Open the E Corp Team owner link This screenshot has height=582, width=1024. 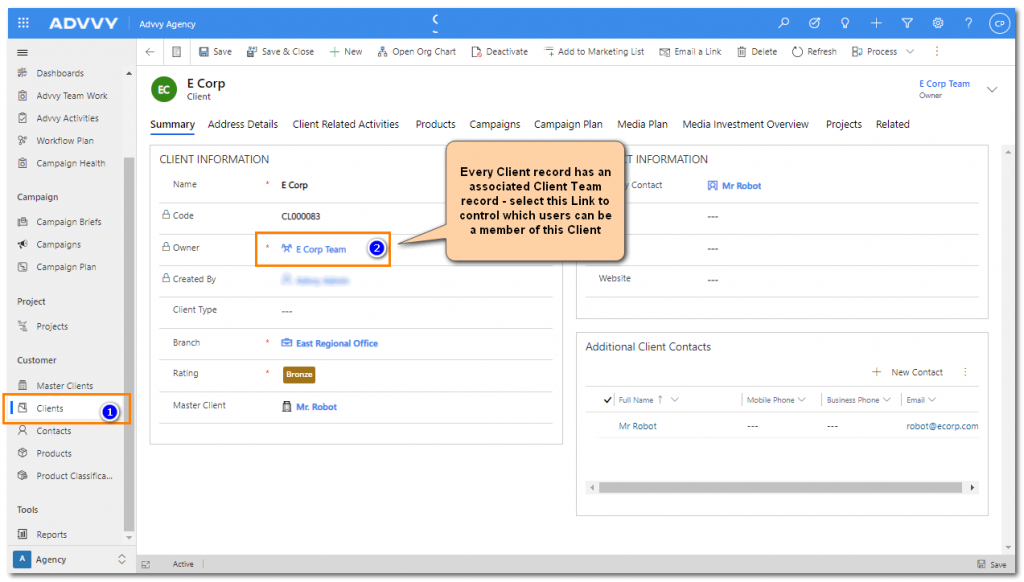click(320, 249)
